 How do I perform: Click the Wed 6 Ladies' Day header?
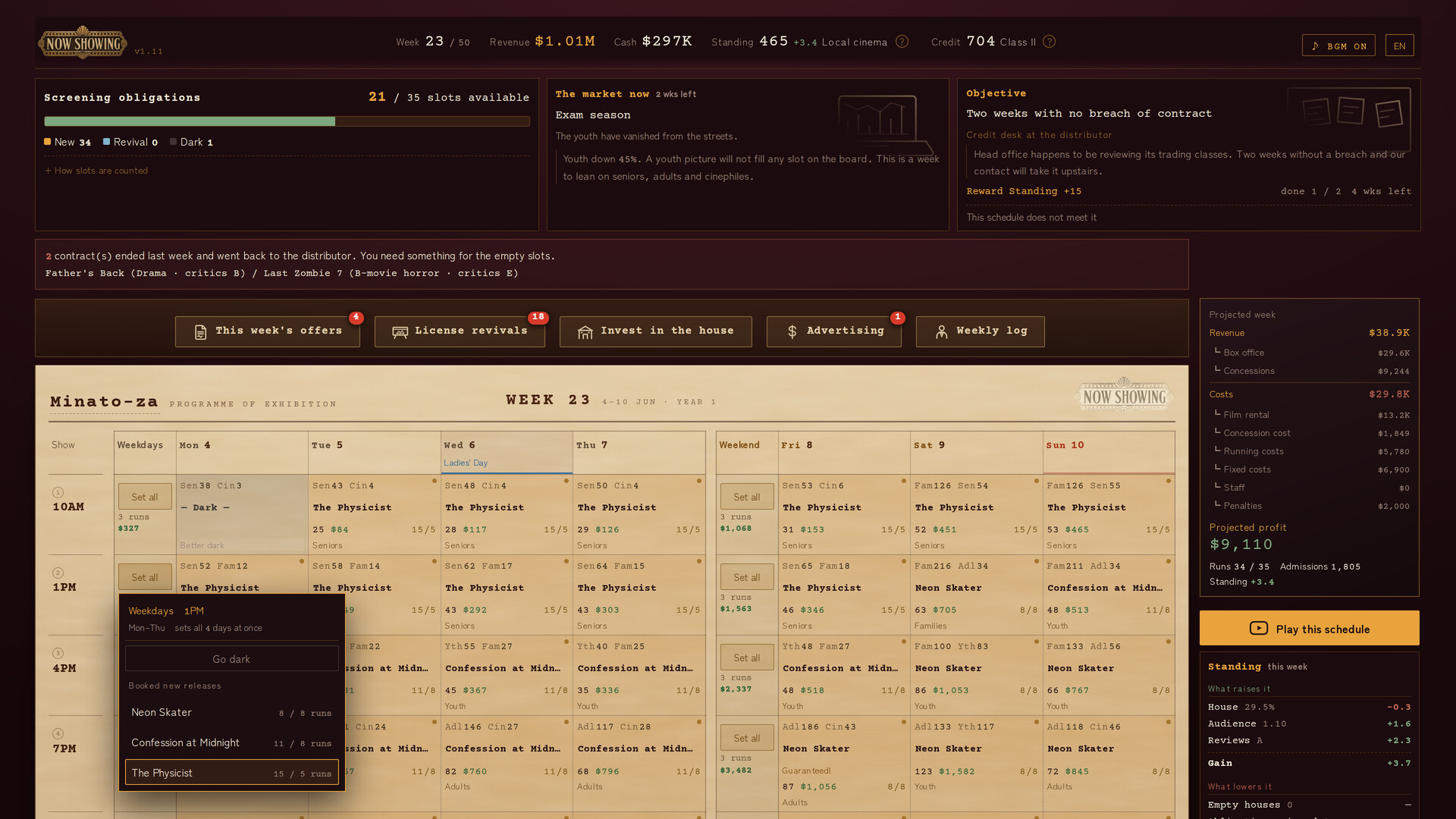507,453
